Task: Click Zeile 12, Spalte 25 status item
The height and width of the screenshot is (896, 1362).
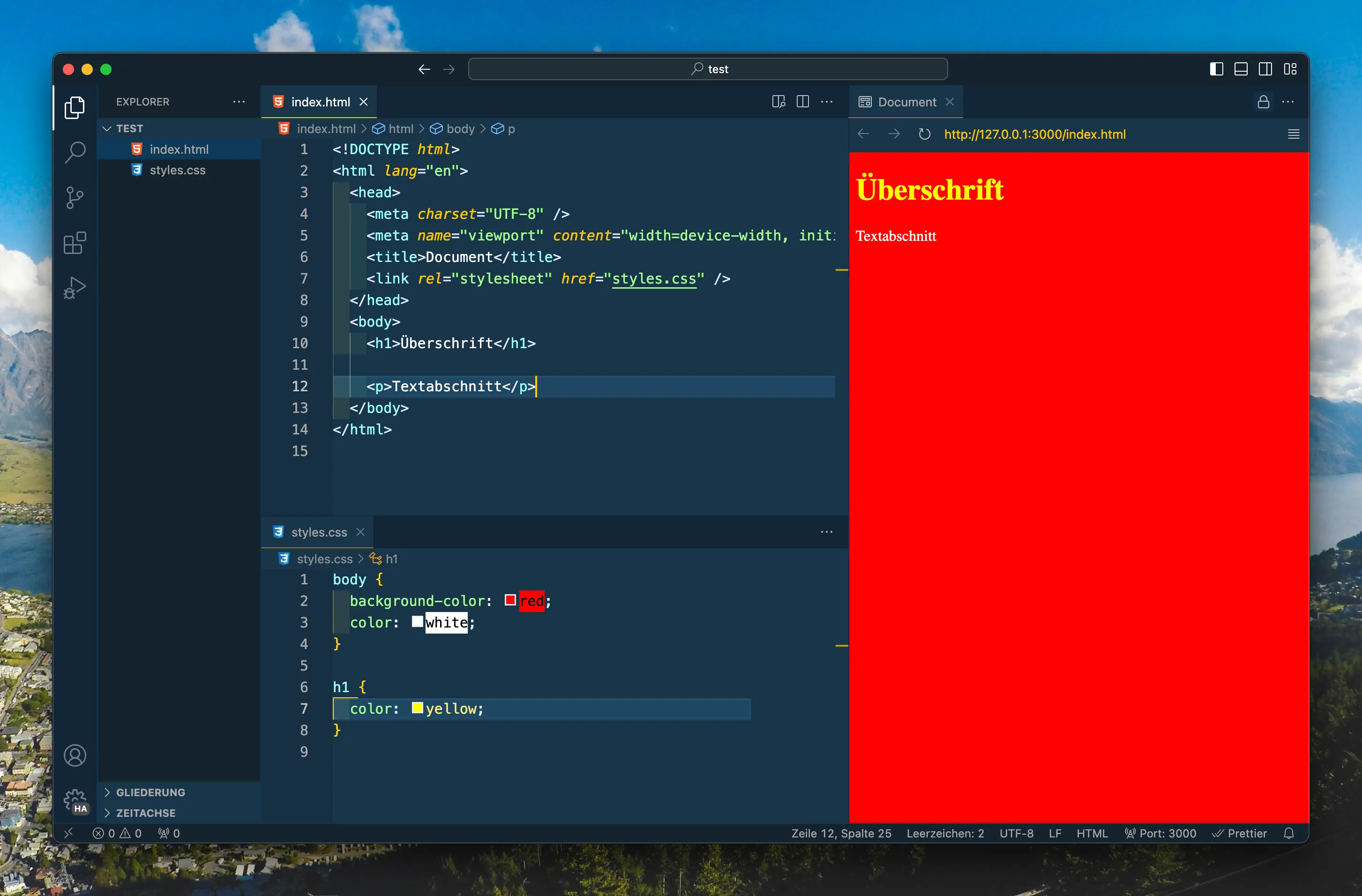Action: pos(841,833)
